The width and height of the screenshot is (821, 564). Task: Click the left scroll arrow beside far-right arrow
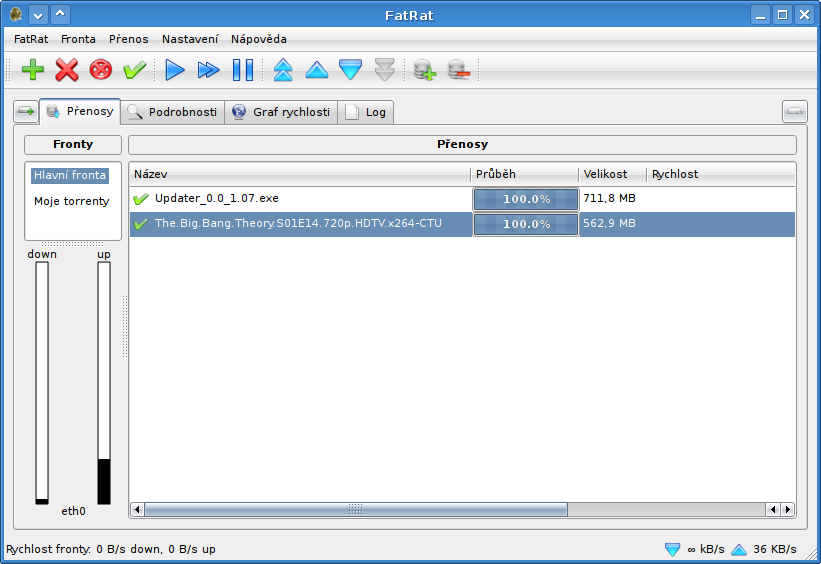pyautogui.click(x=773, y=509)
